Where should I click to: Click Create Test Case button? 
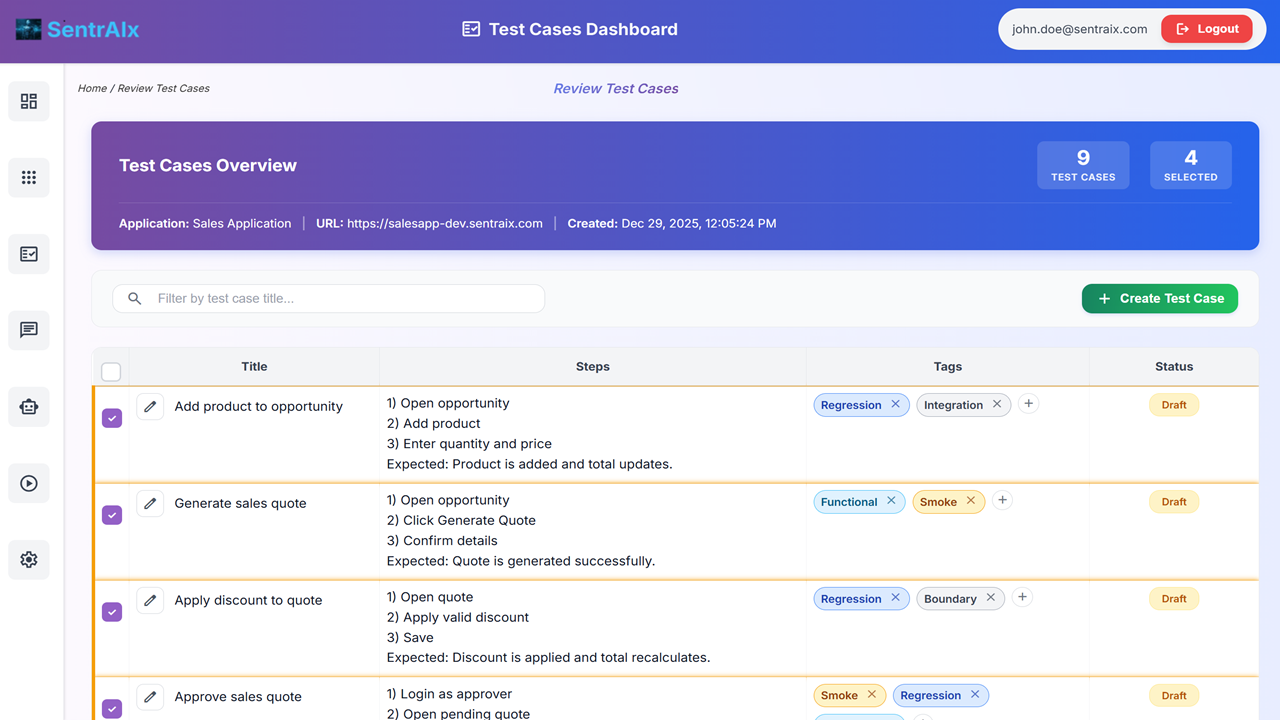coord(1160,298)
